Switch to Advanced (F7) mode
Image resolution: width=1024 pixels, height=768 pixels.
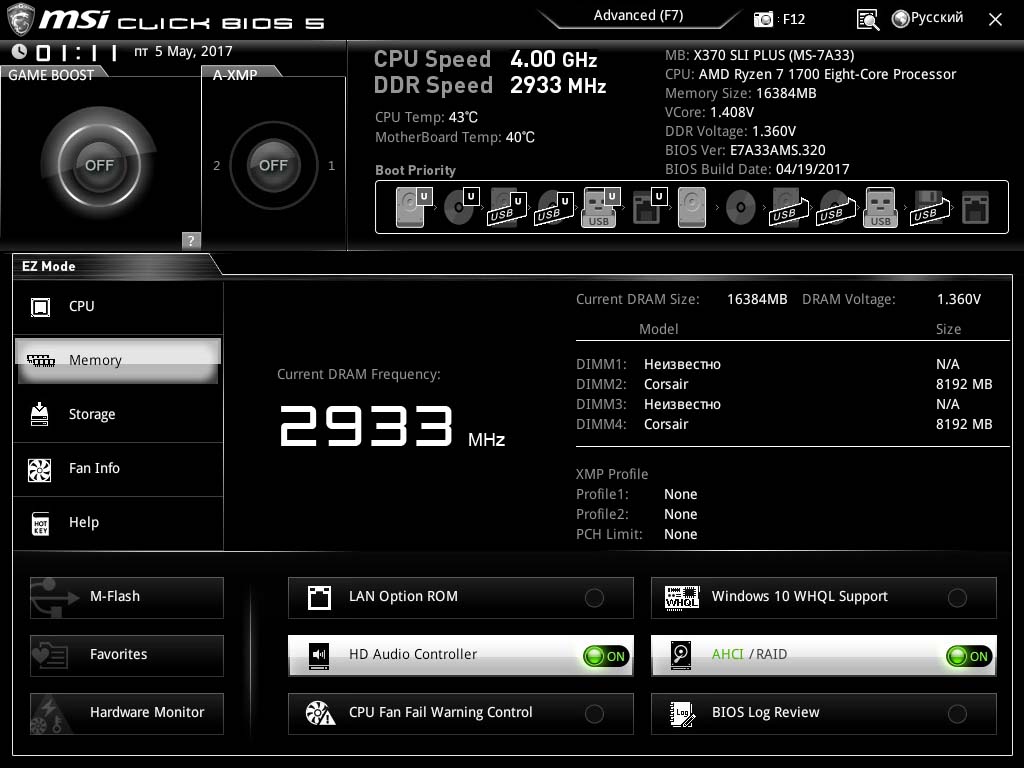point(639,16)
